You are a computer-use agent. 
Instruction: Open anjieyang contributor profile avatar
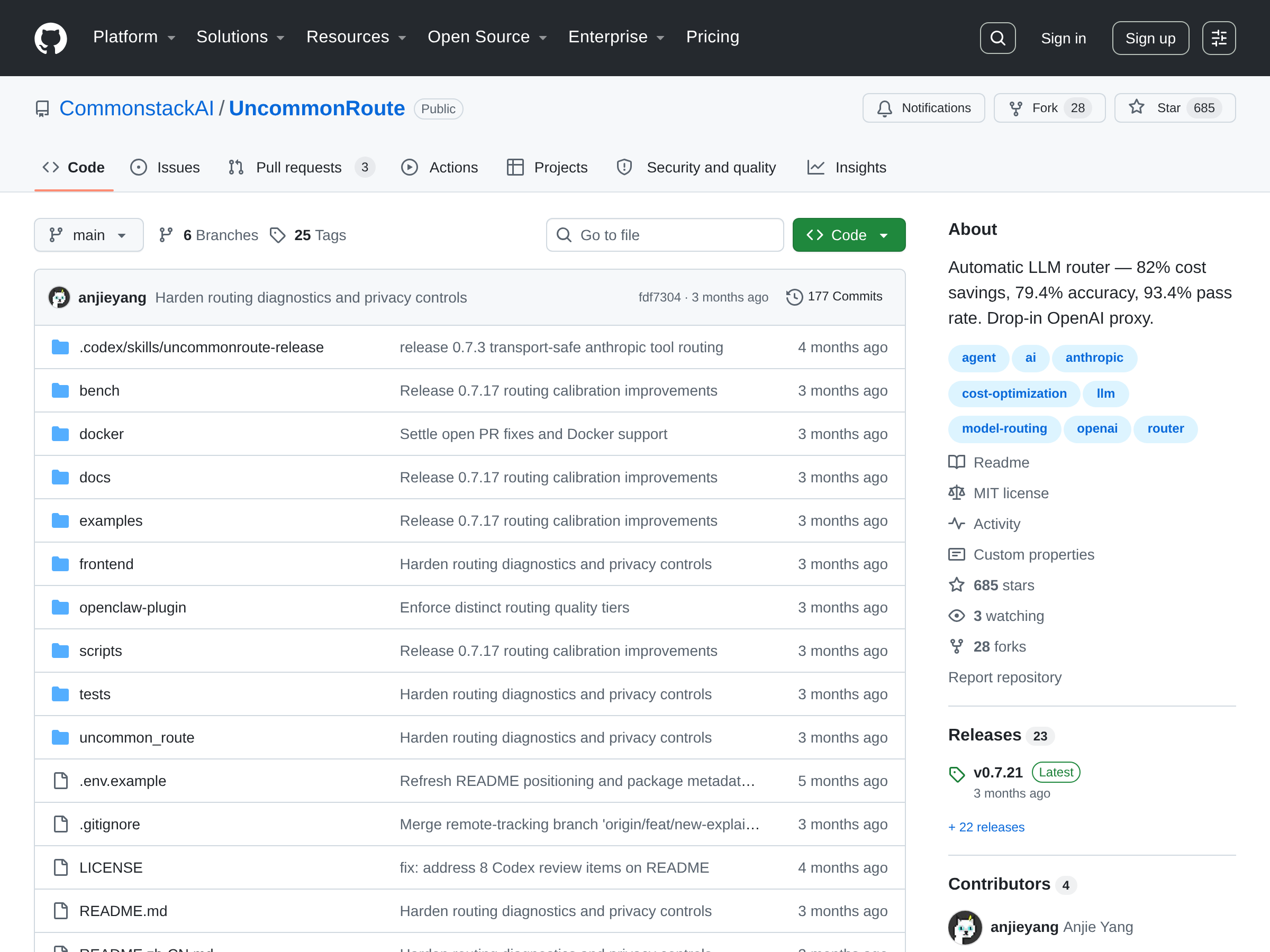(965, 927)
